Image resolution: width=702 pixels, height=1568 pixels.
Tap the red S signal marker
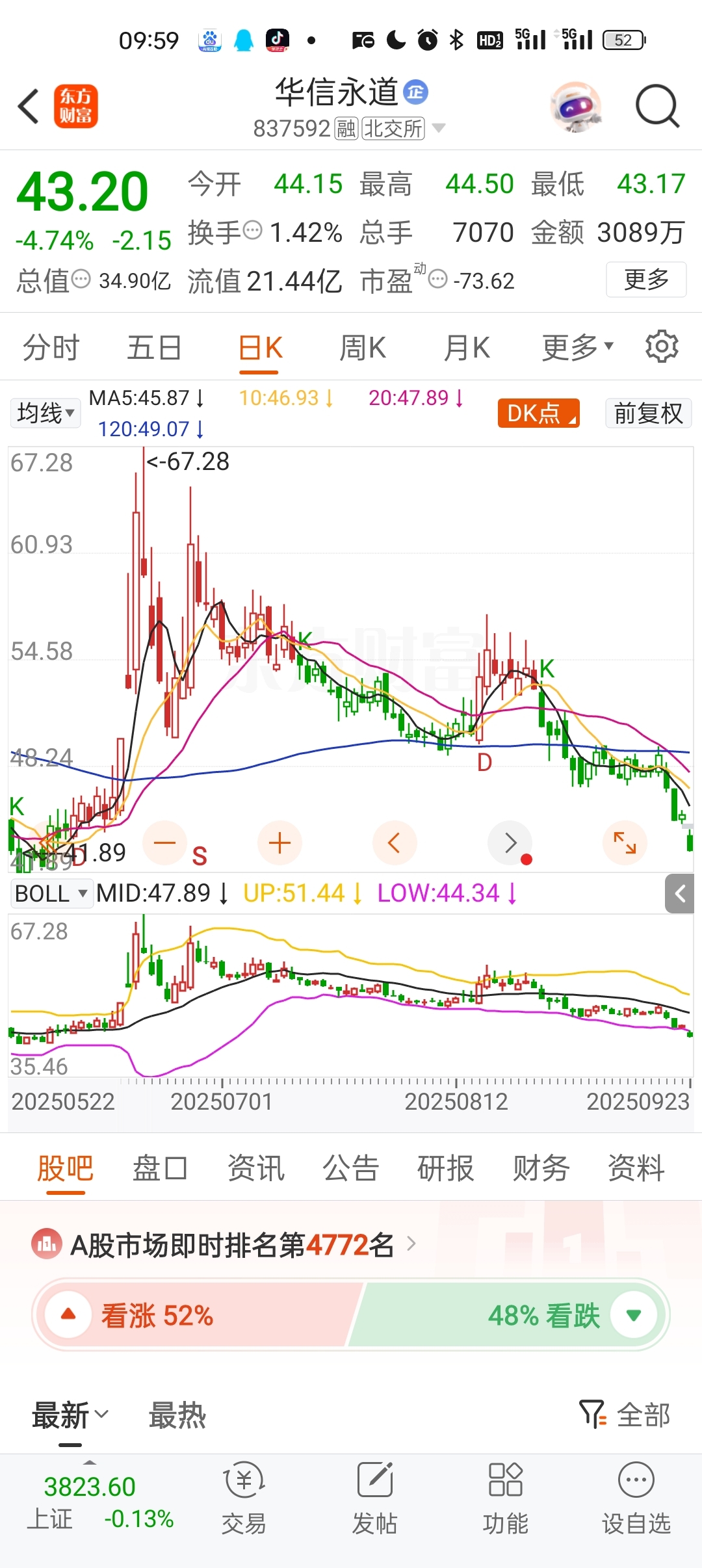(200, 856)
